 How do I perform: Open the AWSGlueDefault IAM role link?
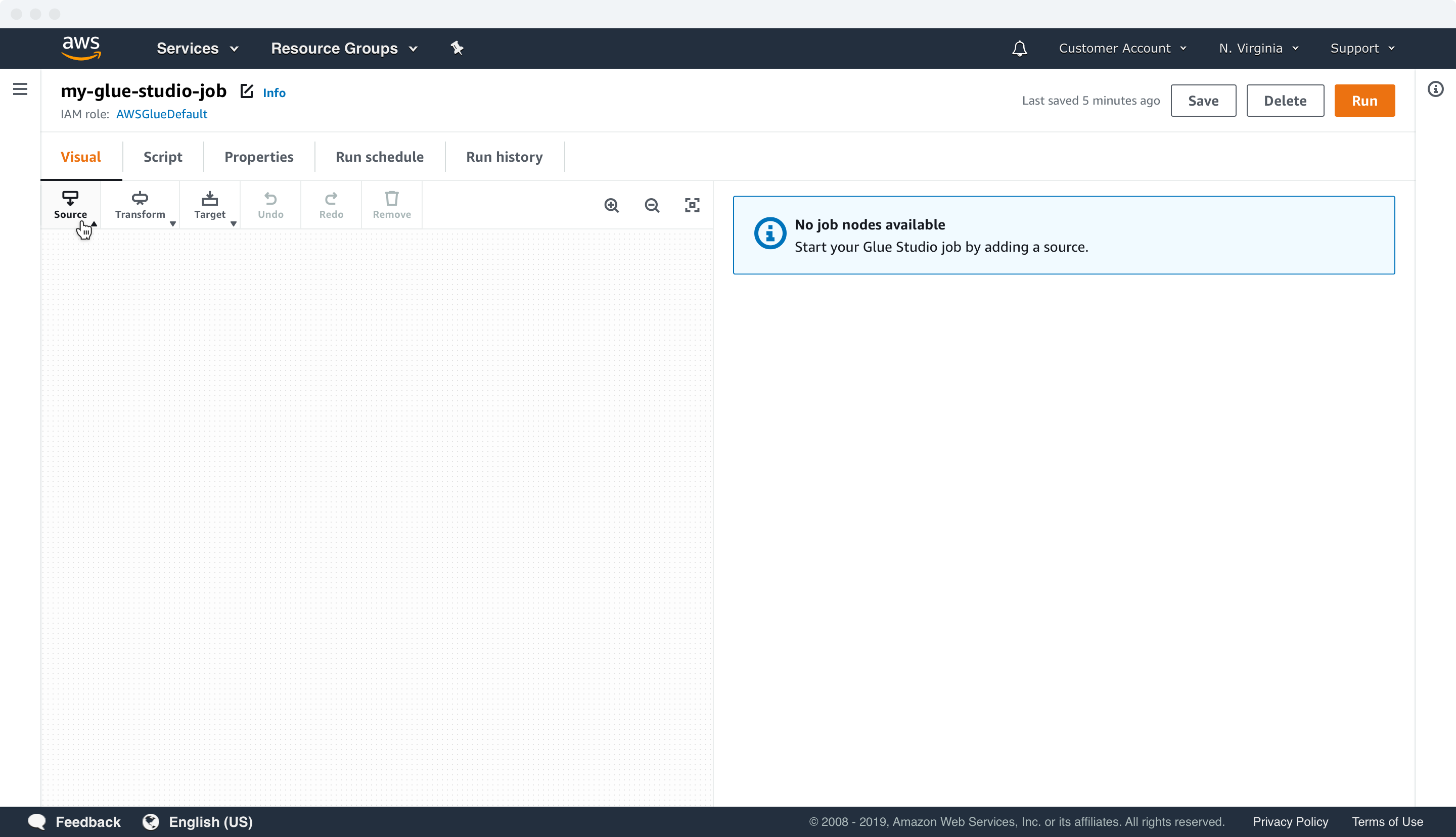click(161, 114)
